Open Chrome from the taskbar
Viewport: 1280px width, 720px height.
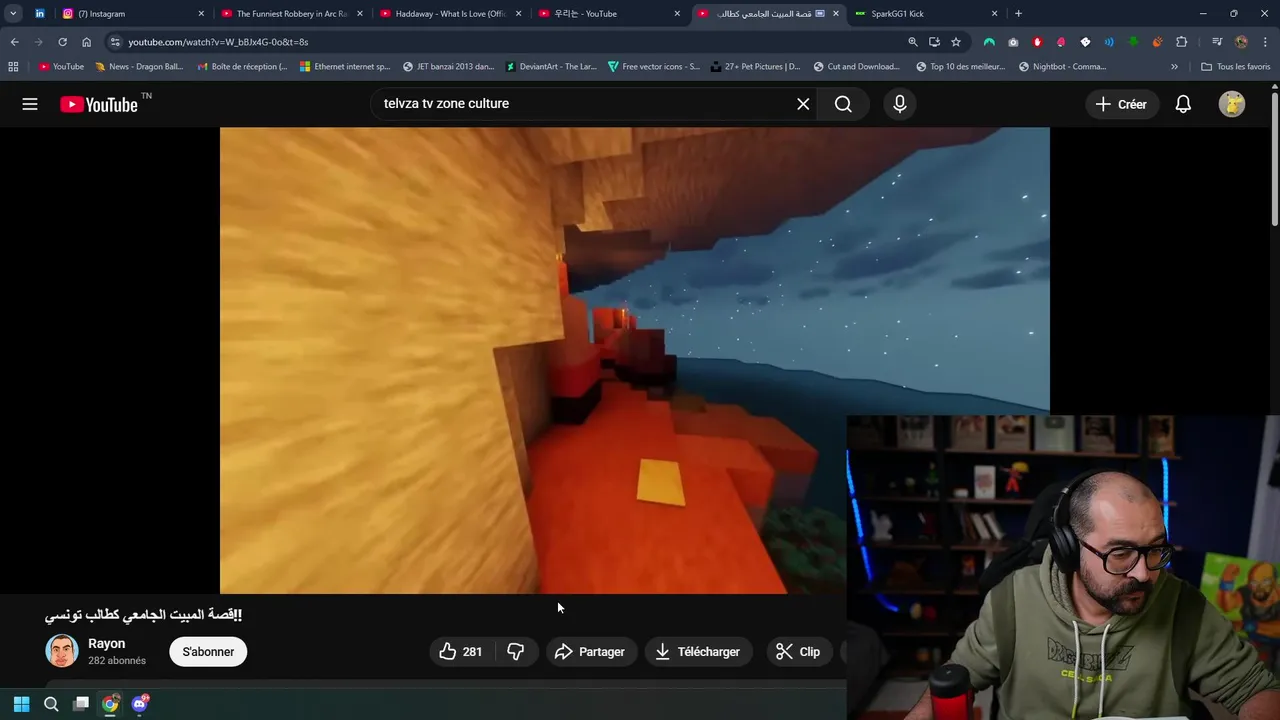110,704
